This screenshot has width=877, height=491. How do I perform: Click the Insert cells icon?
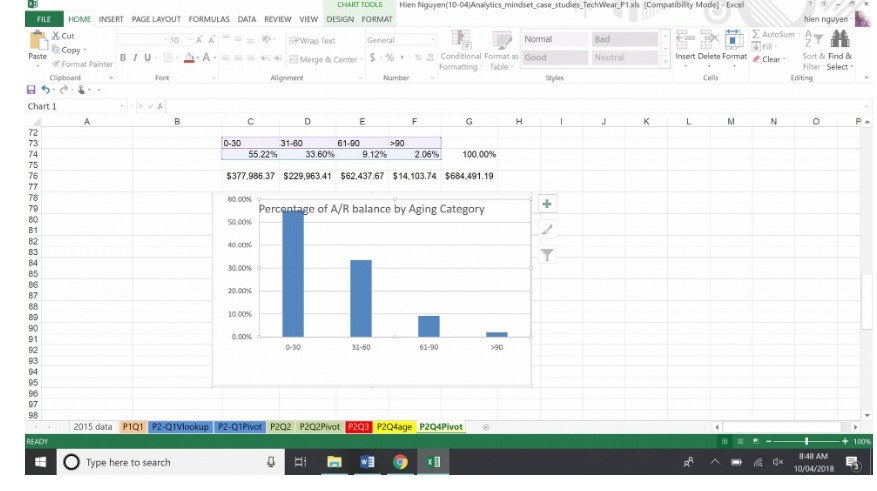[685, 40]
